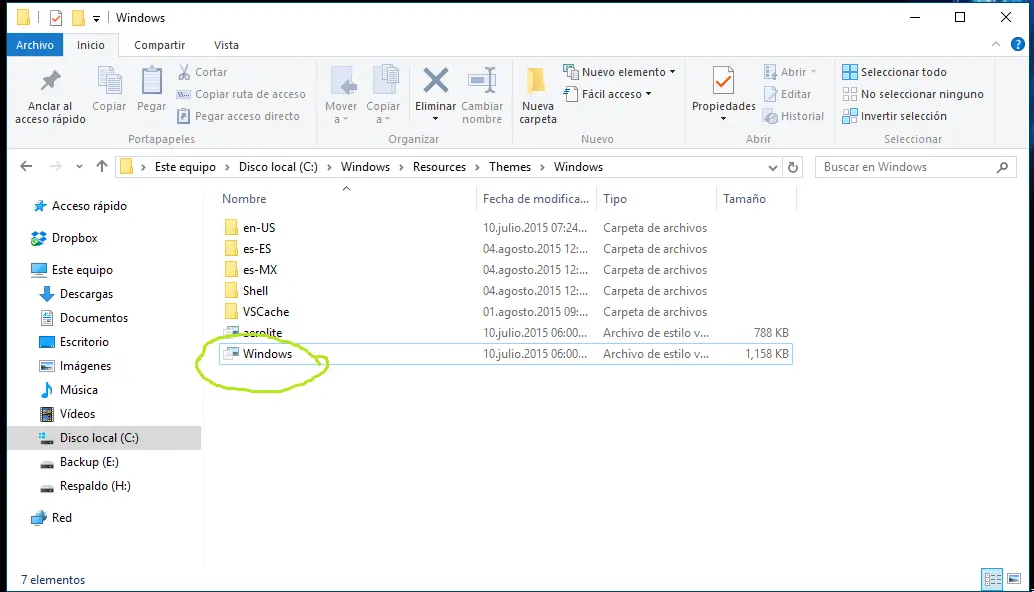The width and height of the screenshot is (1034, 592).
Task: Click Historial button
Action: tap(793, 116)
